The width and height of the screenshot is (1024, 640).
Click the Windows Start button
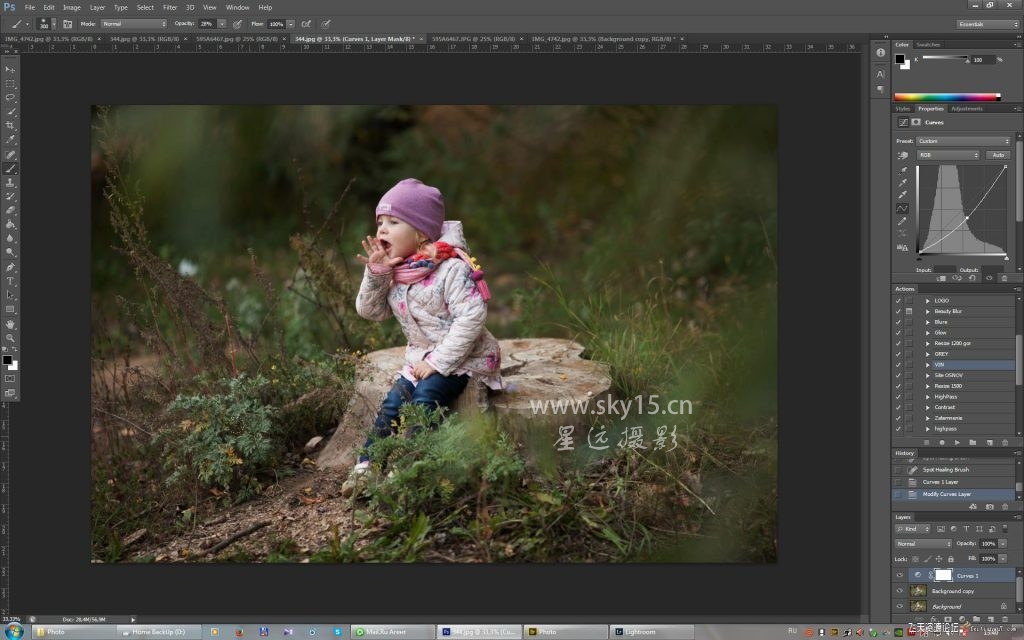14,632
